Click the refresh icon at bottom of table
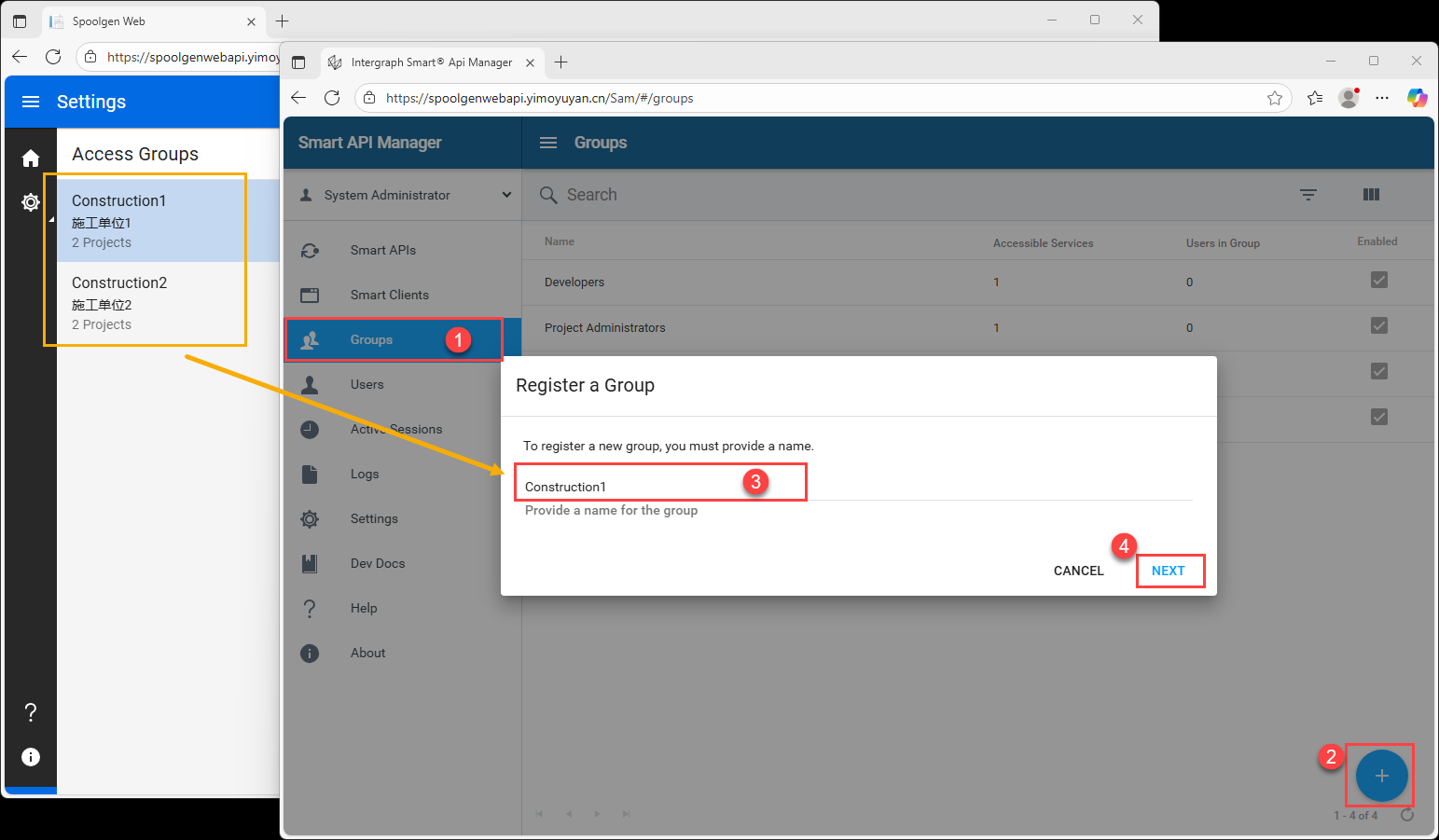The image size is (1439, 840). pyautogui.click(x=1407, y=815)
